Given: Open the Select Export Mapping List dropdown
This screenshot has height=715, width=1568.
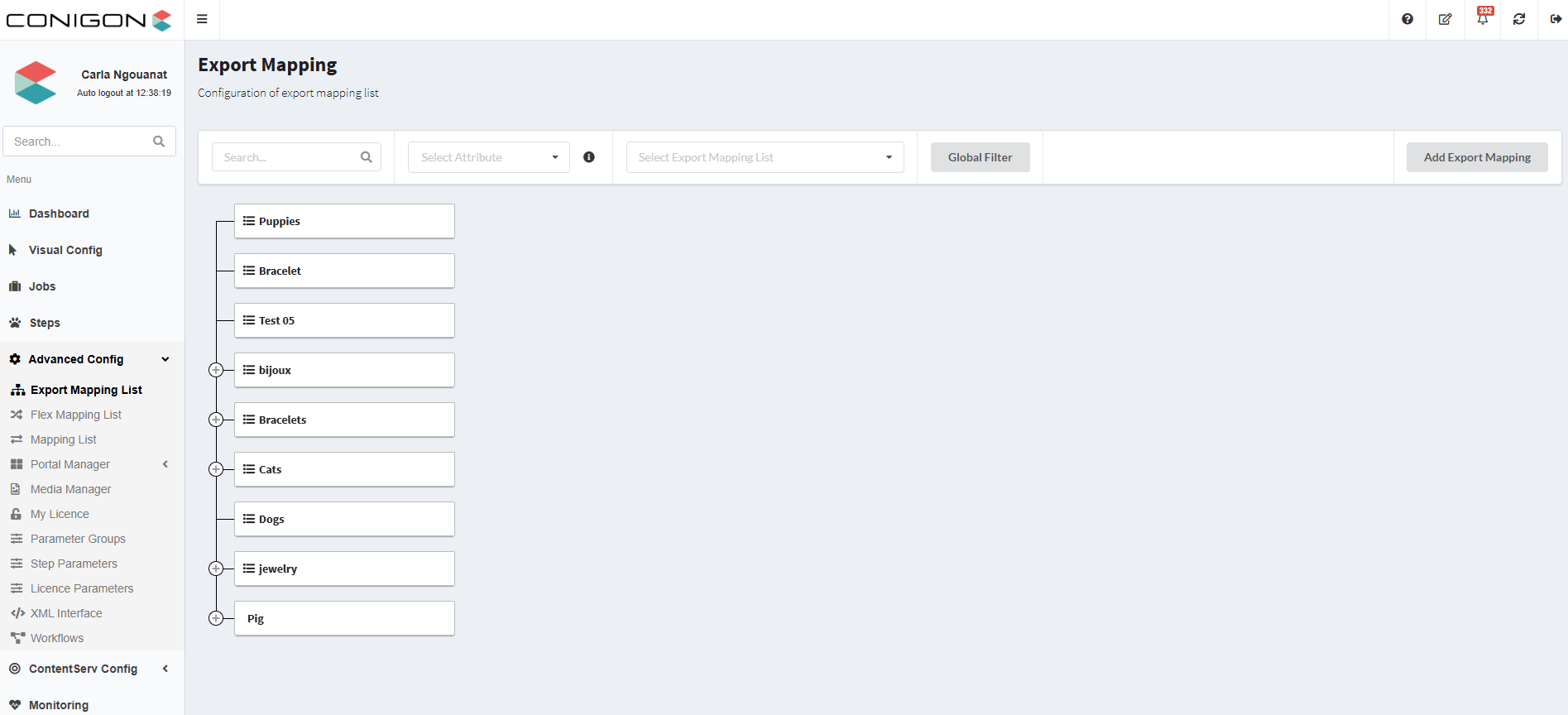Looking at the screenshot, I should pos(765,157).
